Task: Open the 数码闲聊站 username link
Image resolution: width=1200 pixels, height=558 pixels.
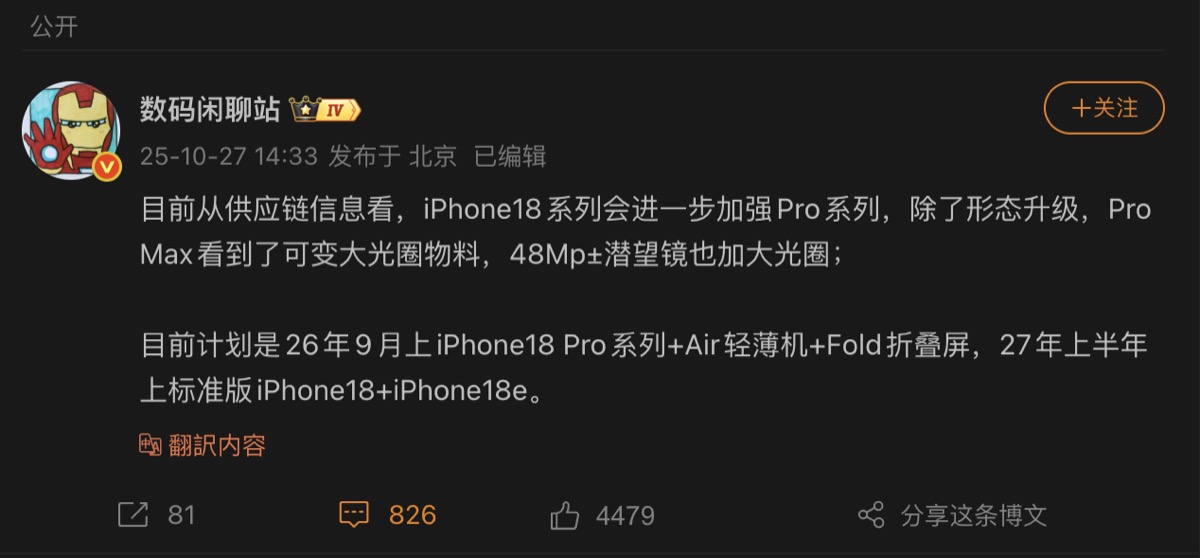Action: [210, 110]
